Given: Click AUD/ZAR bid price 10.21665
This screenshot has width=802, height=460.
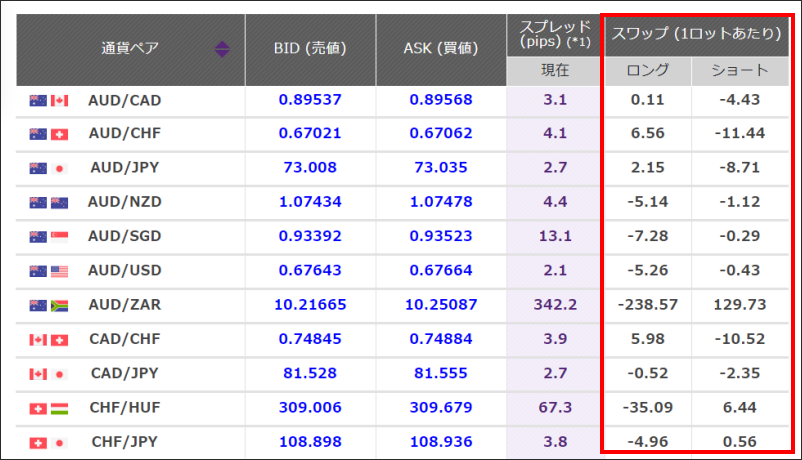Looking at the screenshot, I should (309, 305).
